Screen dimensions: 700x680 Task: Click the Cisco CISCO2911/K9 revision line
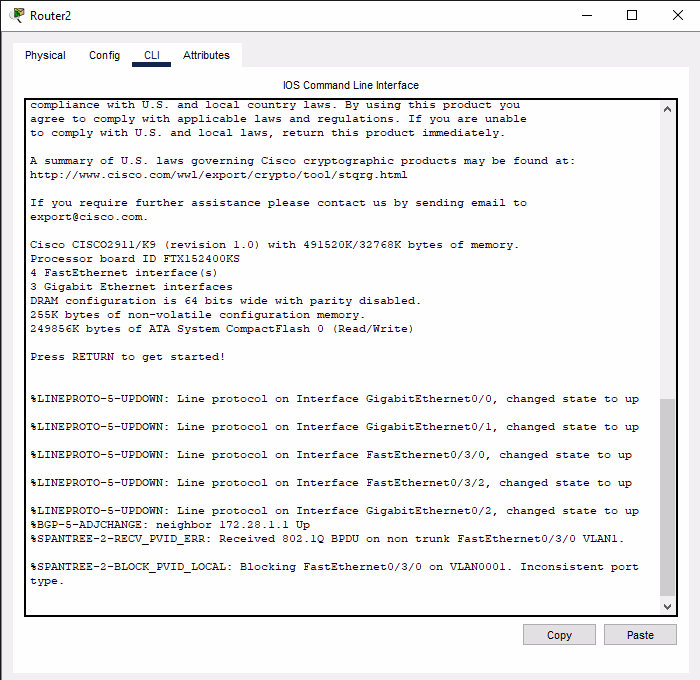[275, 245]
